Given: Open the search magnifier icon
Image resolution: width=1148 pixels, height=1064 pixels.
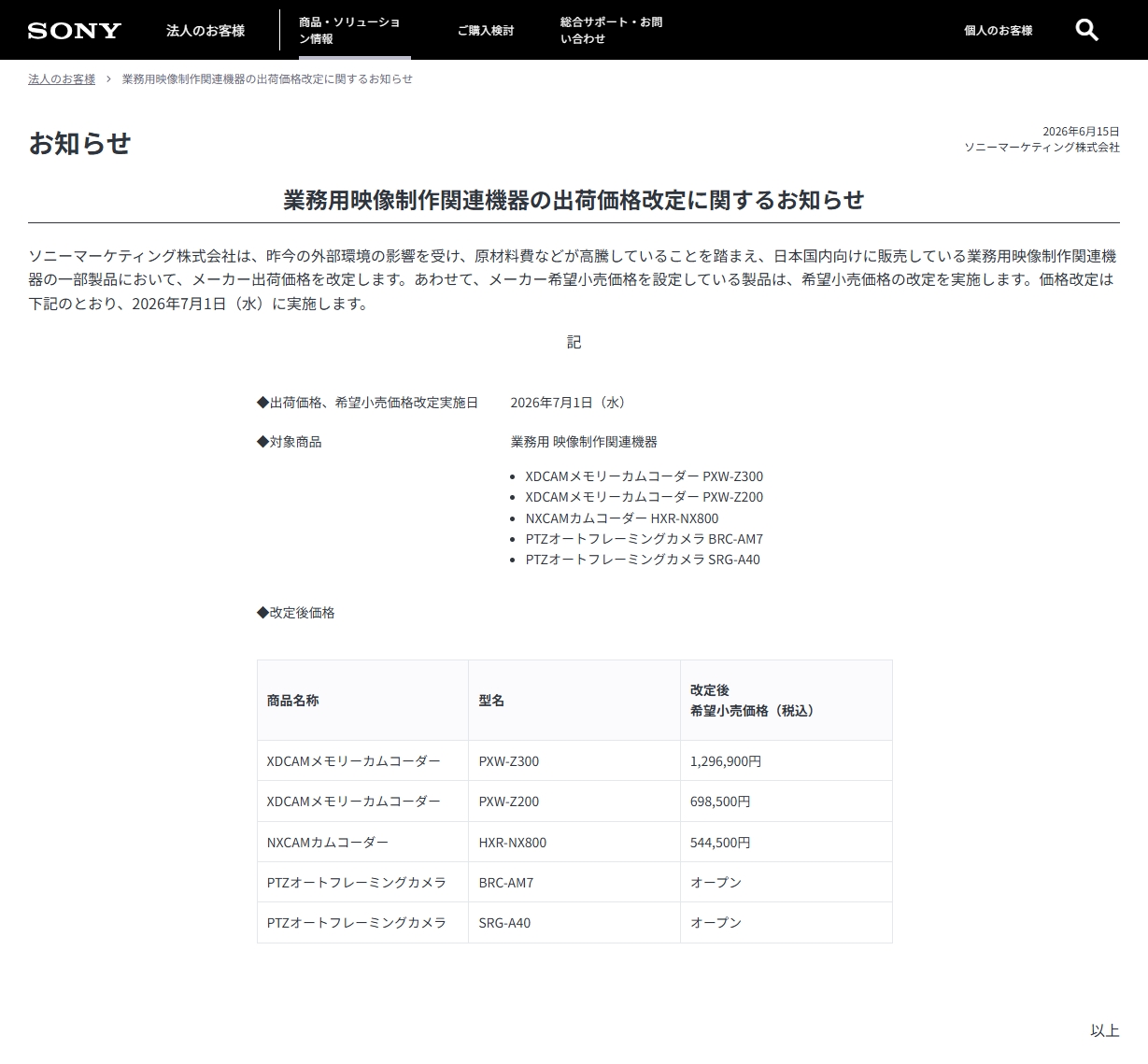Looking at the screenshot, I should tap(1086, 30).
